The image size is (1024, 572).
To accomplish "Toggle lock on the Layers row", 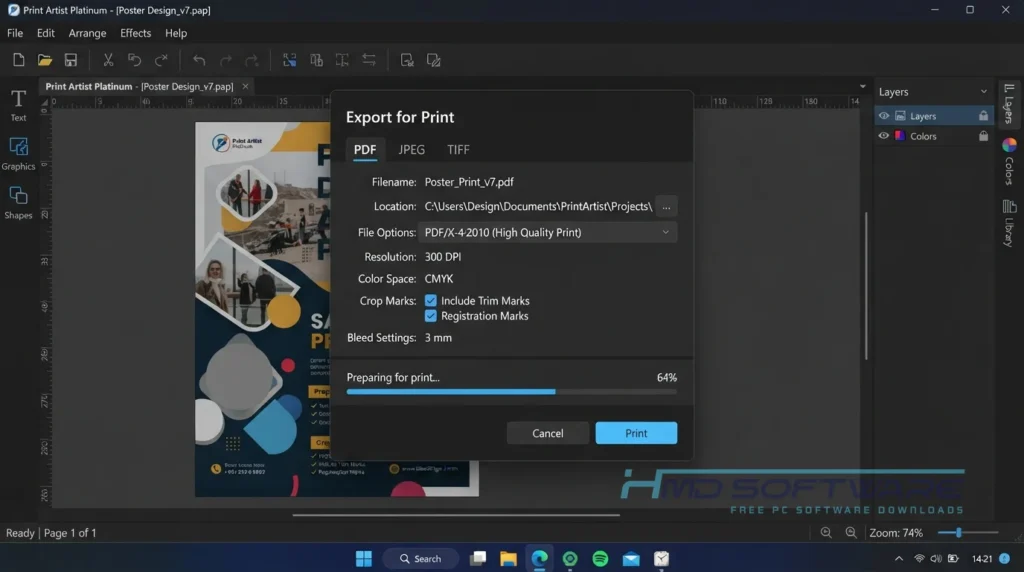I will tap(983, 116).
